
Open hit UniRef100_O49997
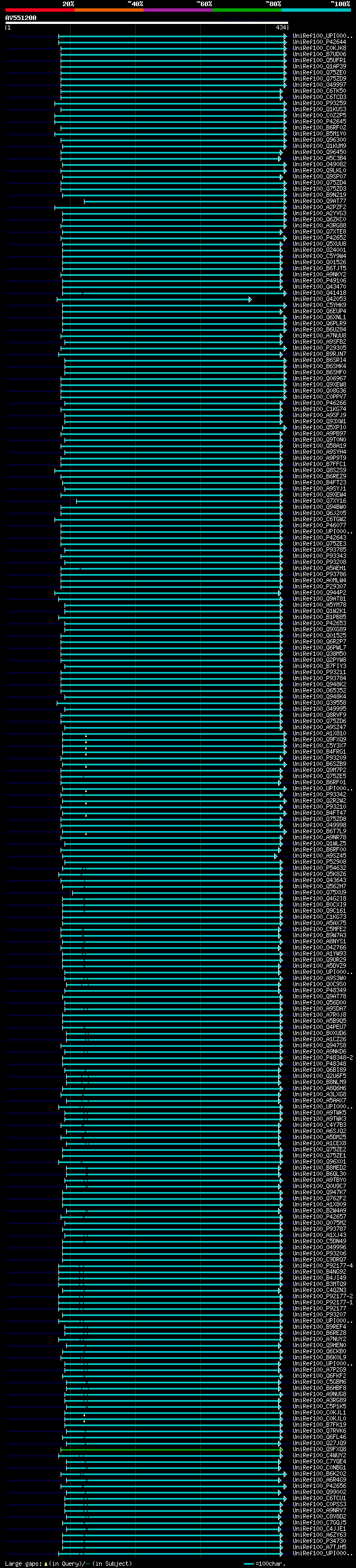click(x=319, y=85)
